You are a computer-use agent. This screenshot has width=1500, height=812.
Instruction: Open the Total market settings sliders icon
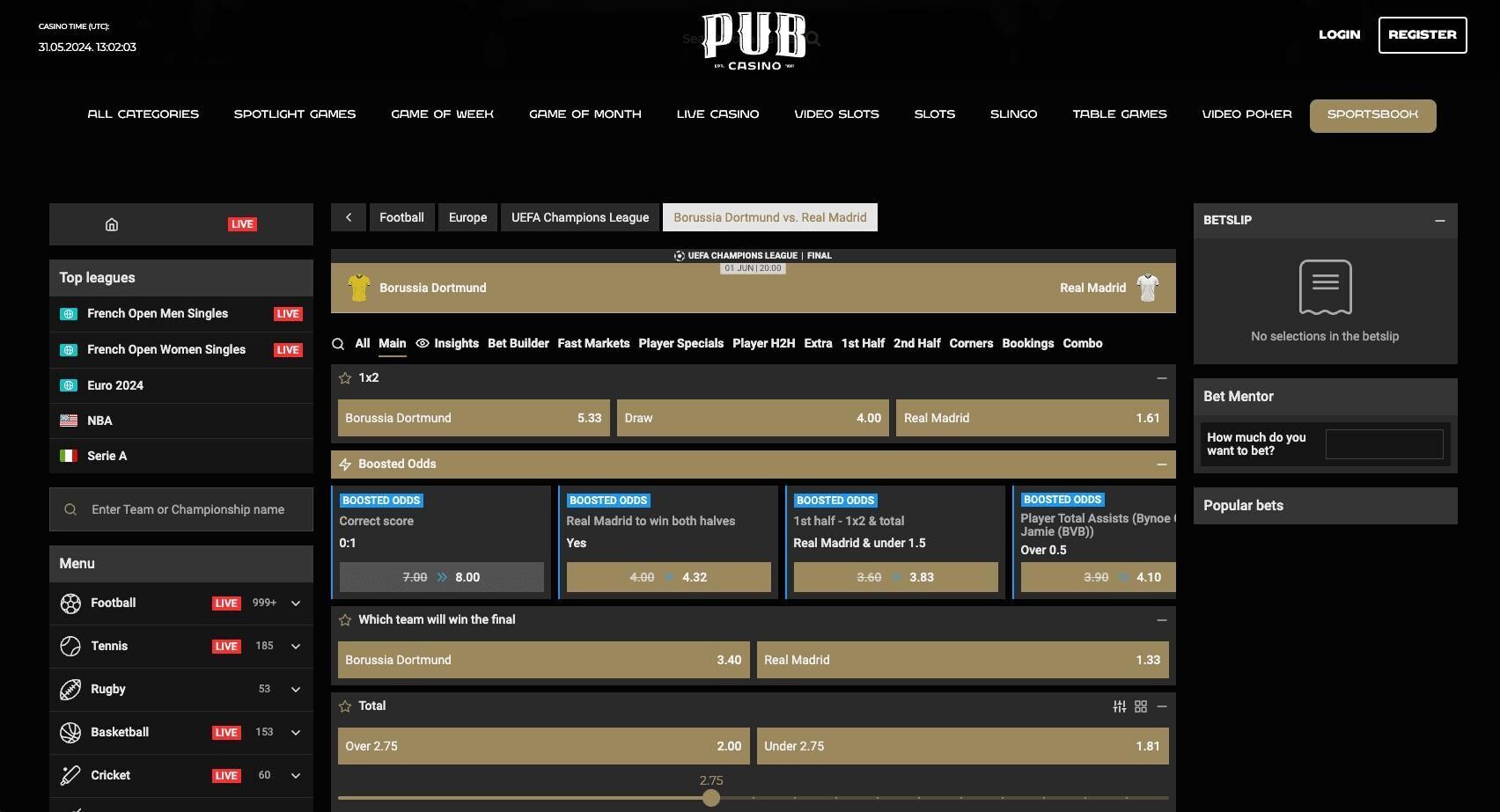point(1120,706)
